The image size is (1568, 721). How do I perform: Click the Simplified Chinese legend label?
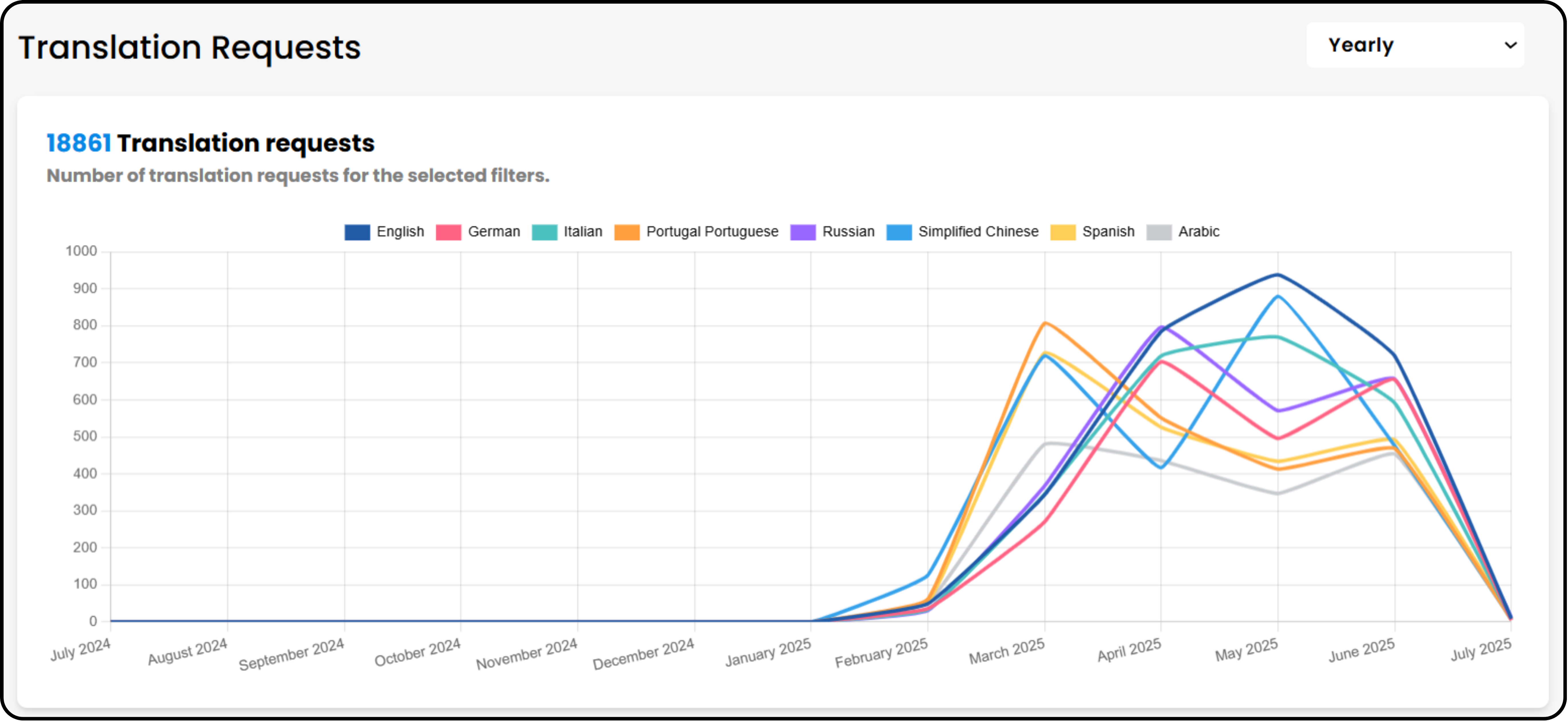pyautogui.click(x=978, y=232)
